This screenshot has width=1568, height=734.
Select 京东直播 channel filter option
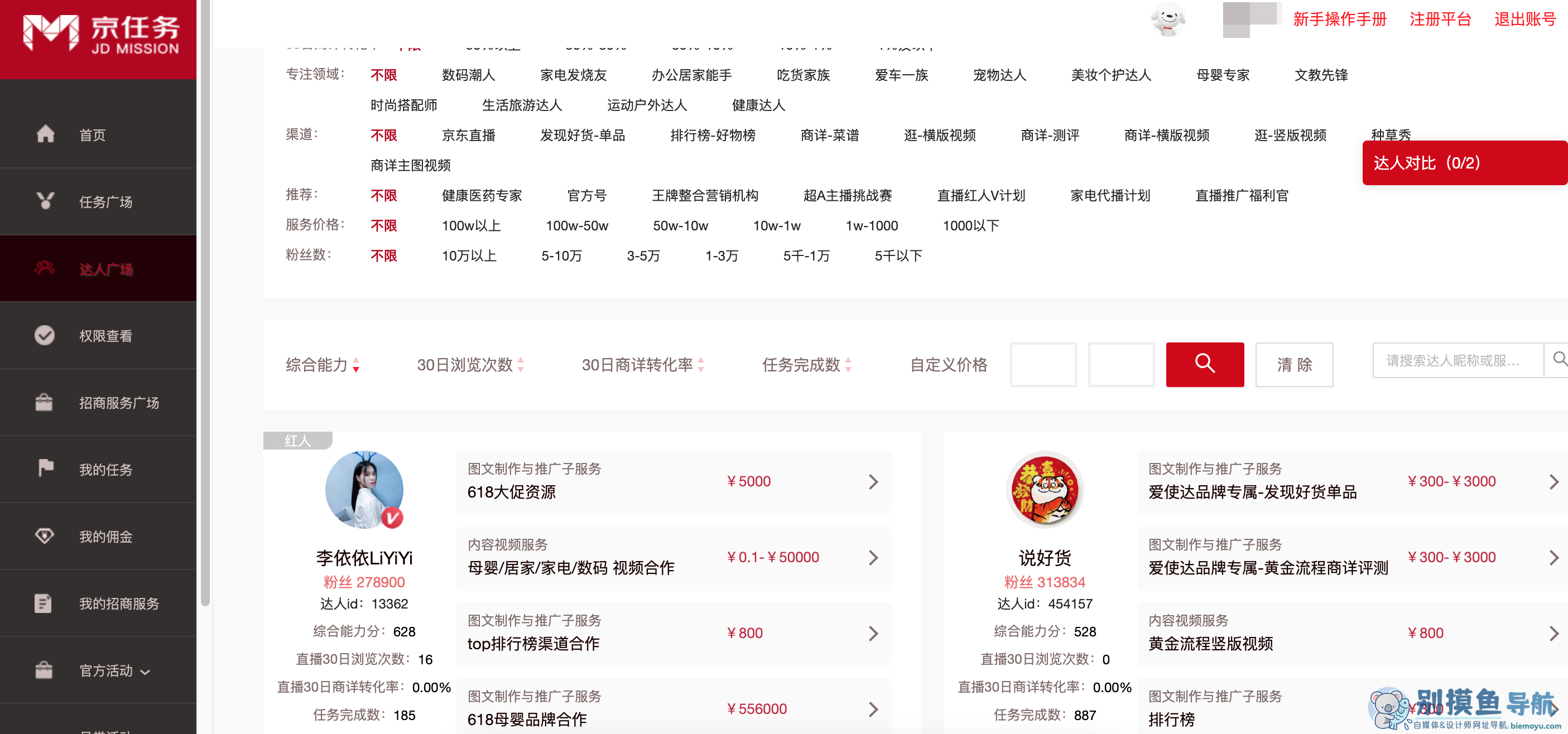point(468,135)
